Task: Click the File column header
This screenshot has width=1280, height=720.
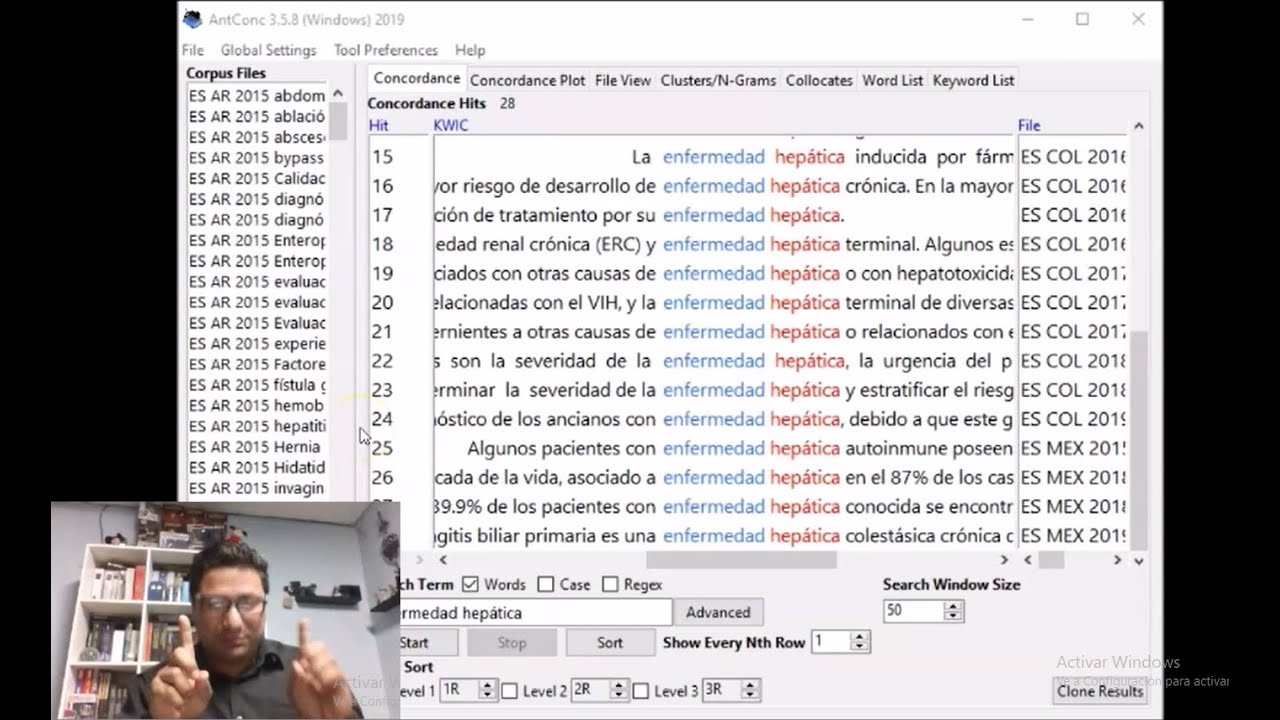Action: tap(1029, 125)
